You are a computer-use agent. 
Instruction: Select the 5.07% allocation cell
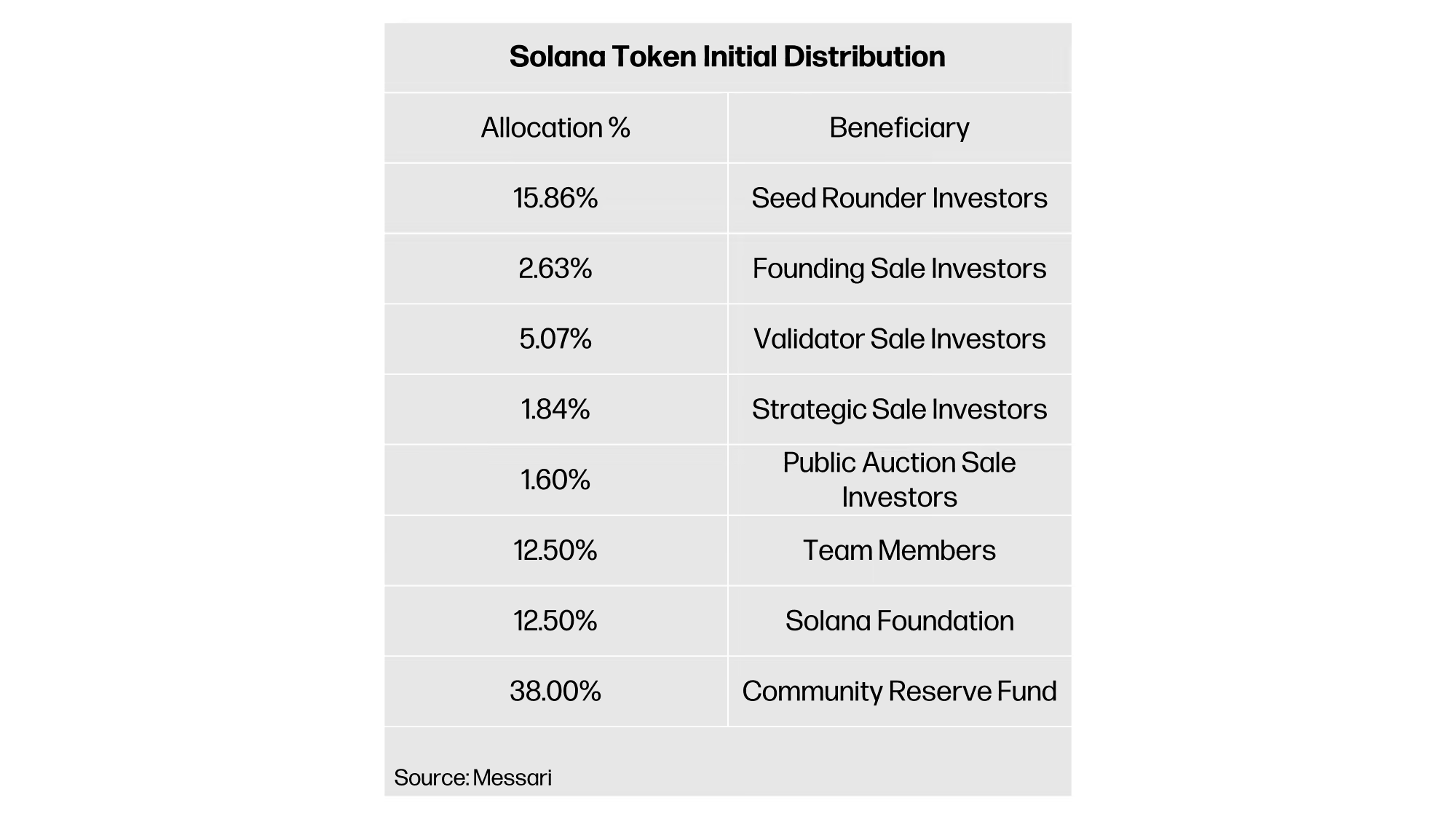[555, 339]
